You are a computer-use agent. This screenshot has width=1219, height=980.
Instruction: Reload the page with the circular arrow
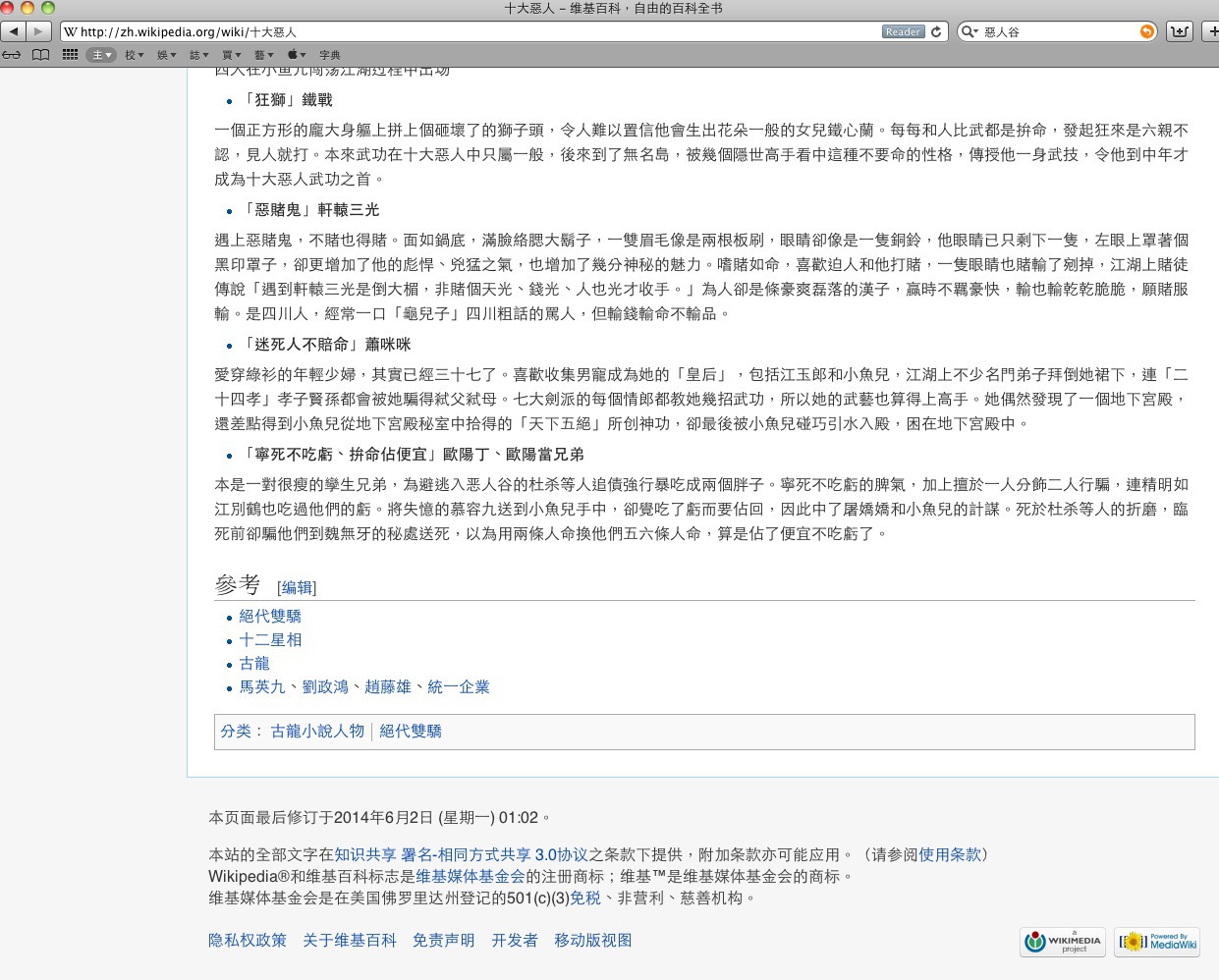936,31
